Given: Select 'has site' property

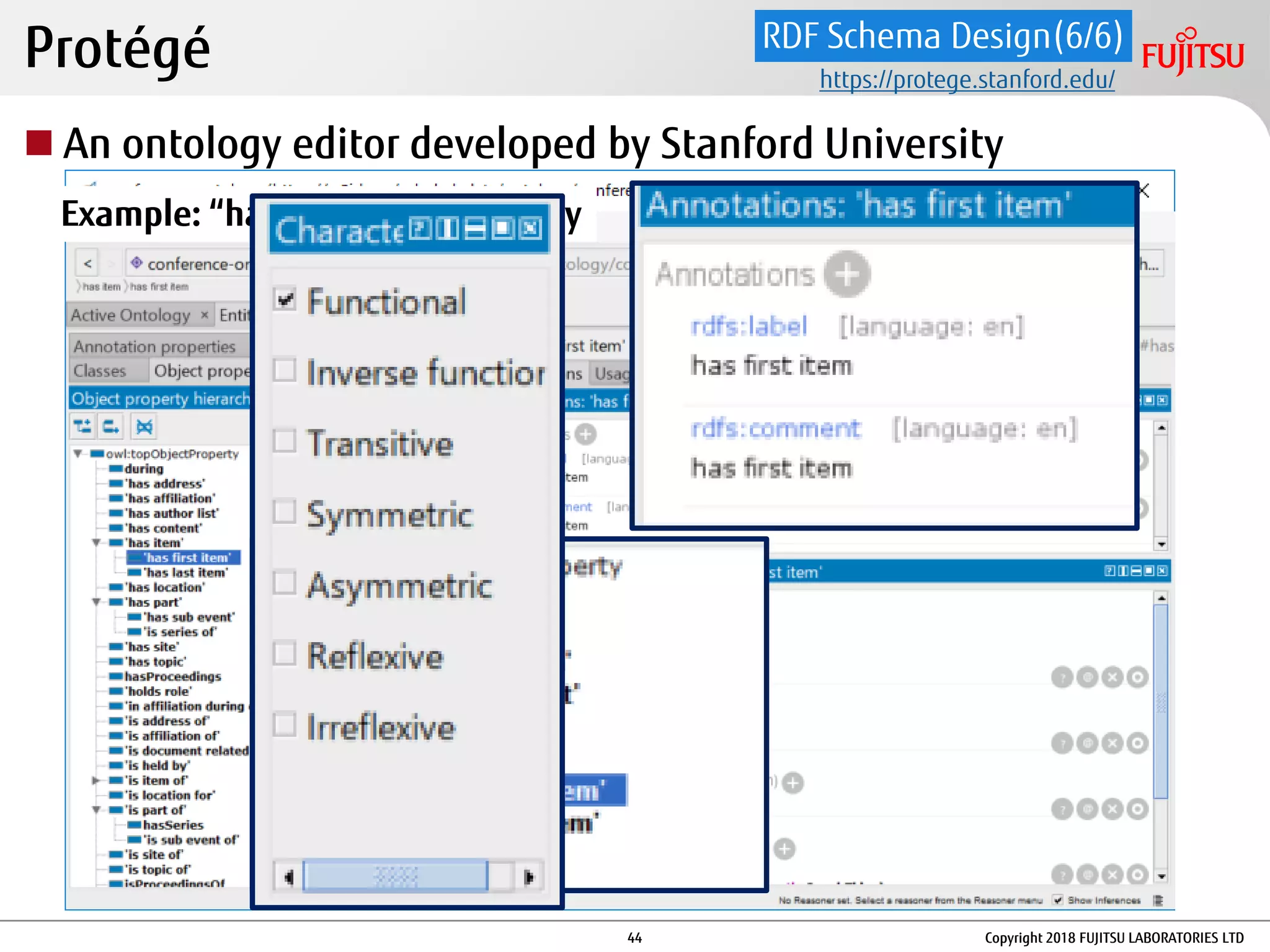Looking at the screenshot, I should coord(144,647).
